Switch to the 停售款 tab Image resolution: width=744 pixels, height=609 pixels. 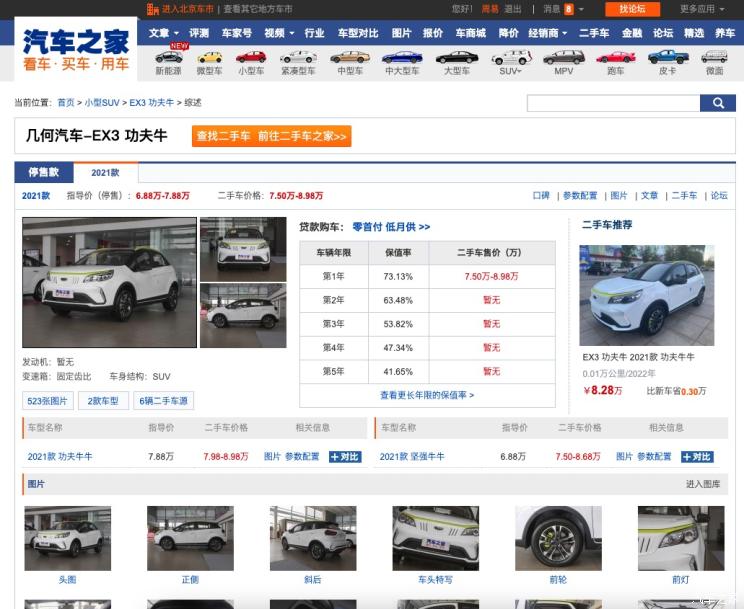(43, 172)
